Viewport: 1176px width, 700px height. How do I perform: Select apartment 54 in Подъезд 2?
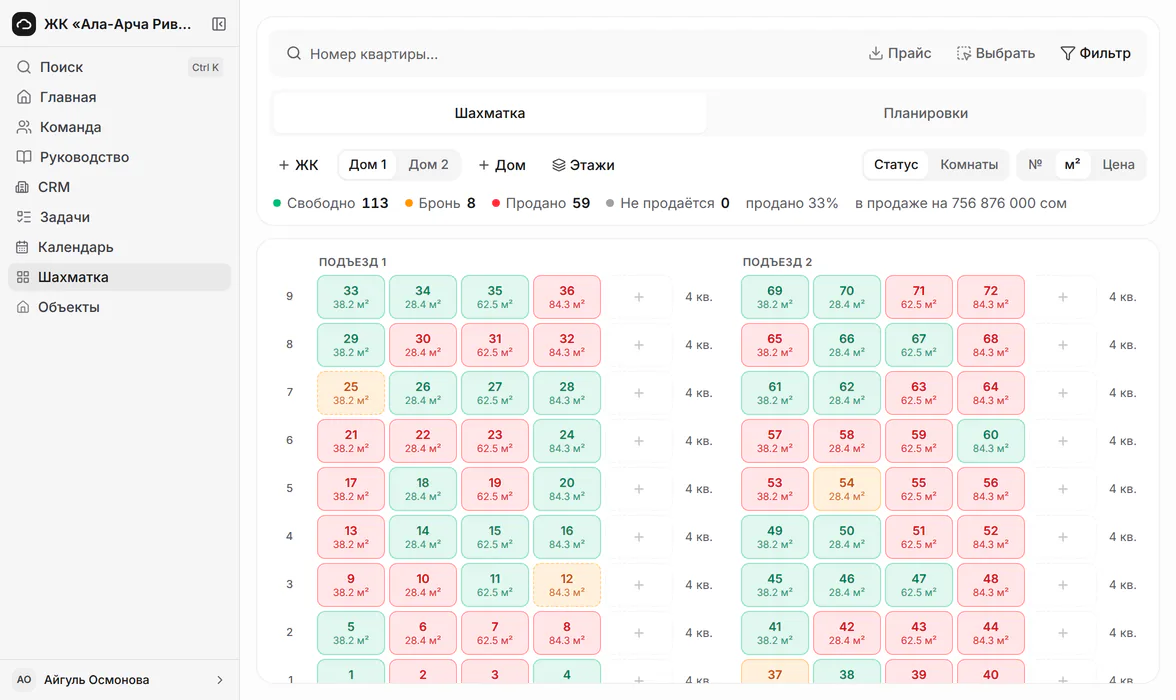(847, 489)
